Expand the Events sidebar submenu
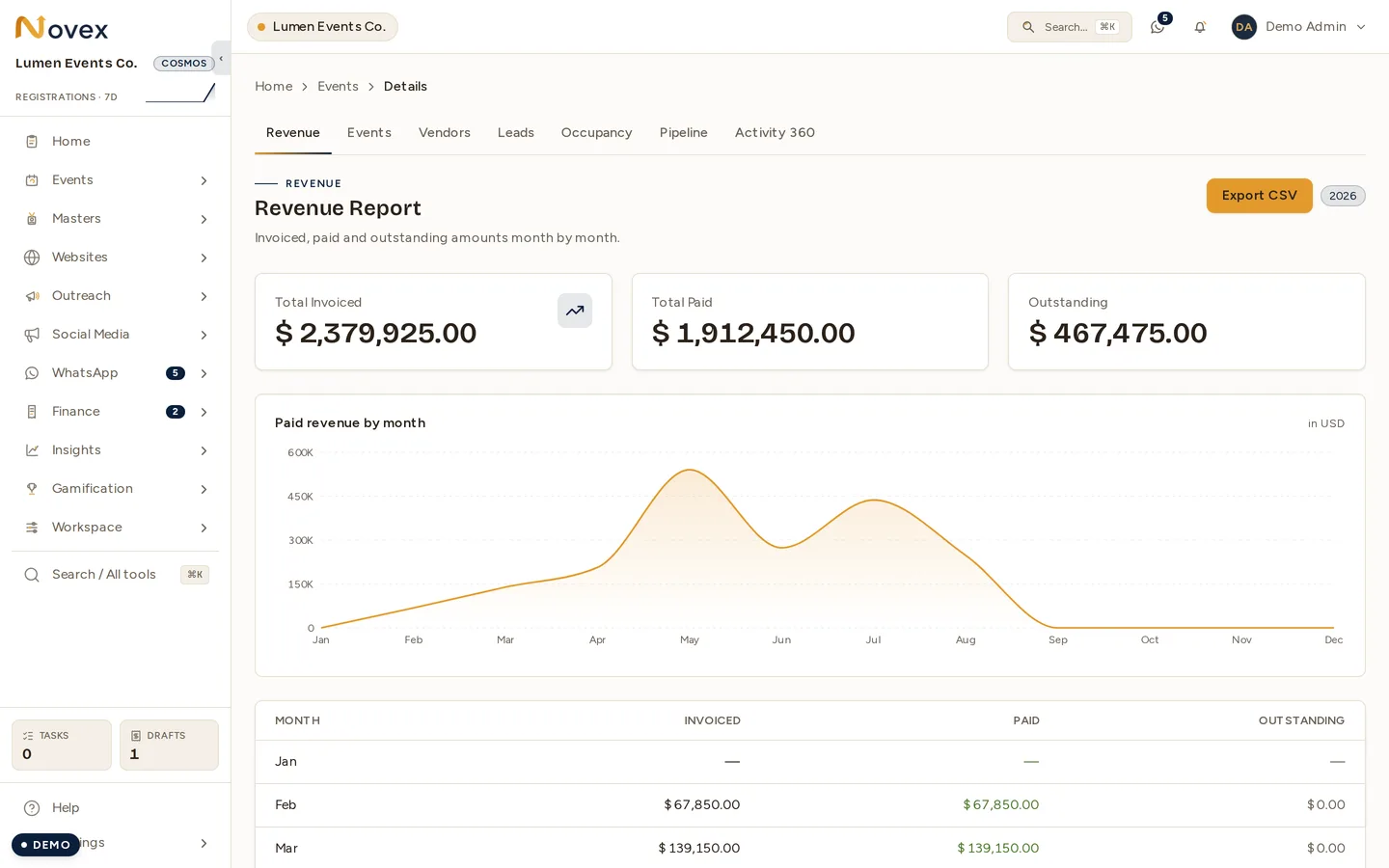This screenshot has height=868, width=1389. (x=204, y=180)
